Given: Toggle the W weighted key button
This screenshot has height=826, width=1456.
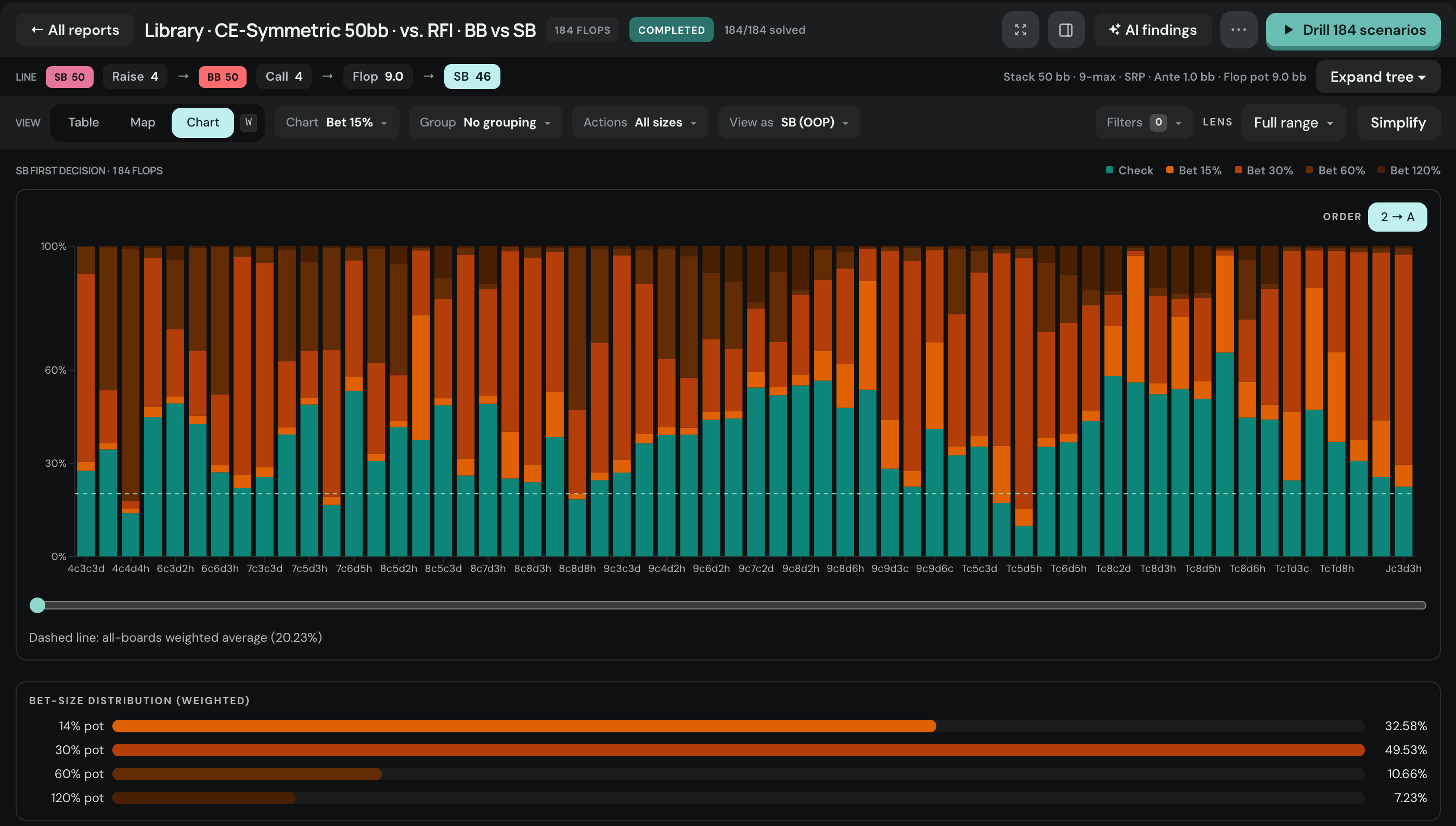Looking at the screenshot, I should [248, 122].
